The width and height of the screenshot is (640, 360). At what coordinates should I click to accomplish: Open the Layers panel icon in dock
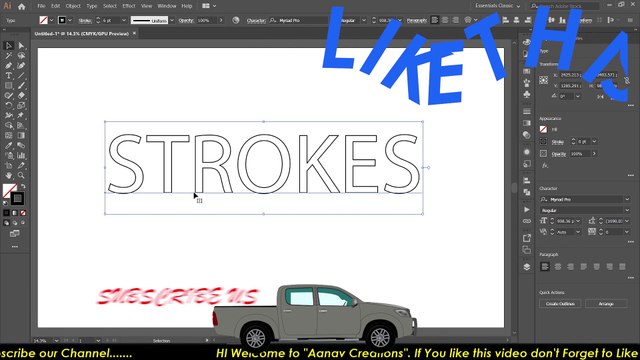pyautogui.click(x=527, y=267)
